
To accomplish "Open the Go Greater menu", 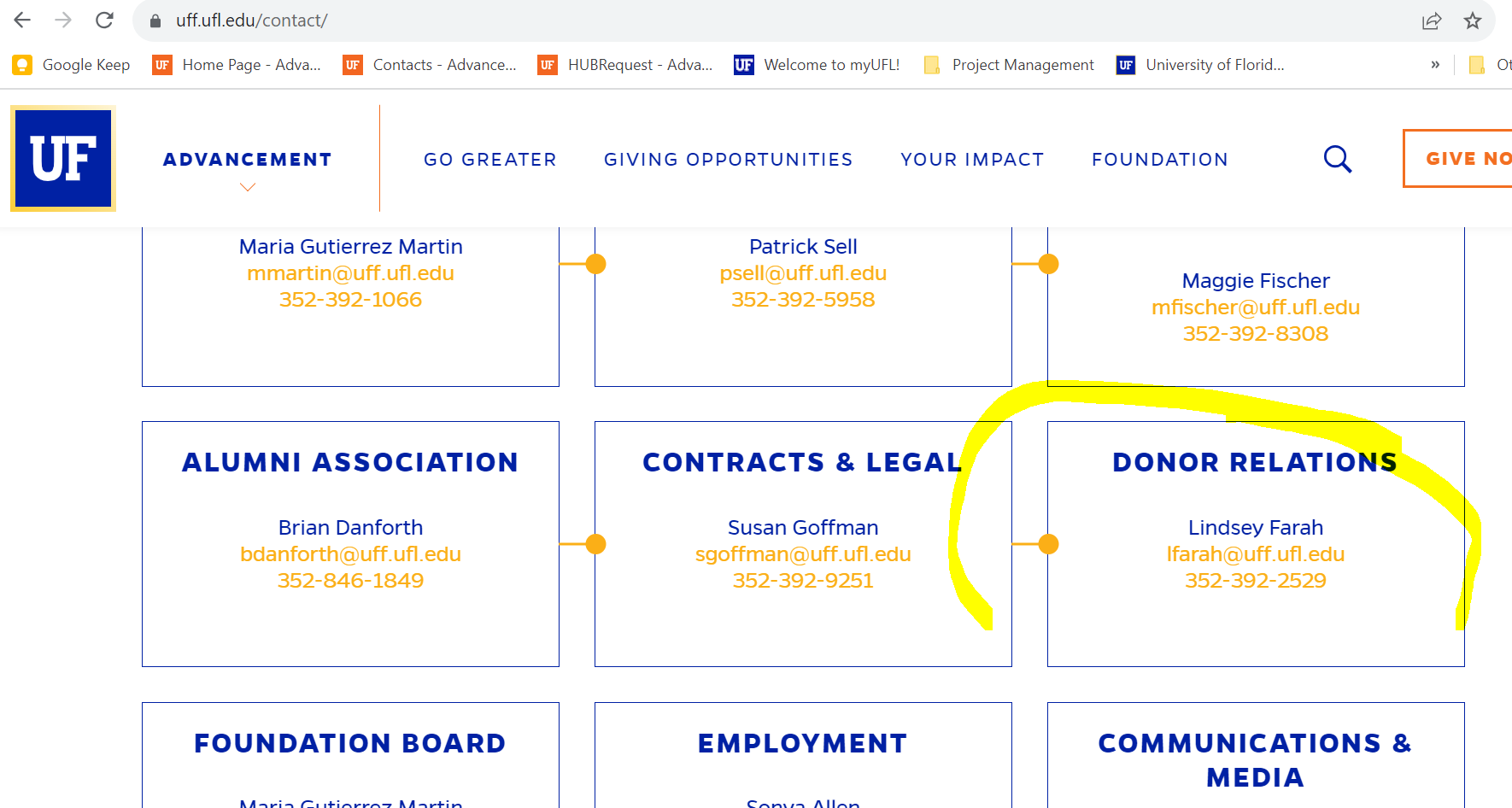I will [x=490, y=160].
